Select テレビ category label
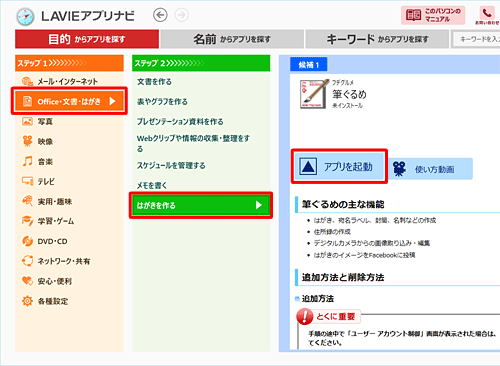This screenshot has width=500, height=366. 46,181
